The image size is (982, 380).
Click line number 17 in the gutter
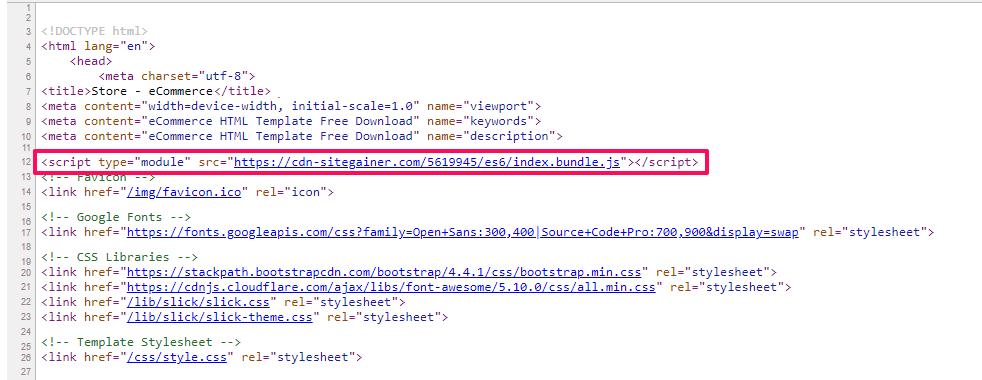[26, 233]
